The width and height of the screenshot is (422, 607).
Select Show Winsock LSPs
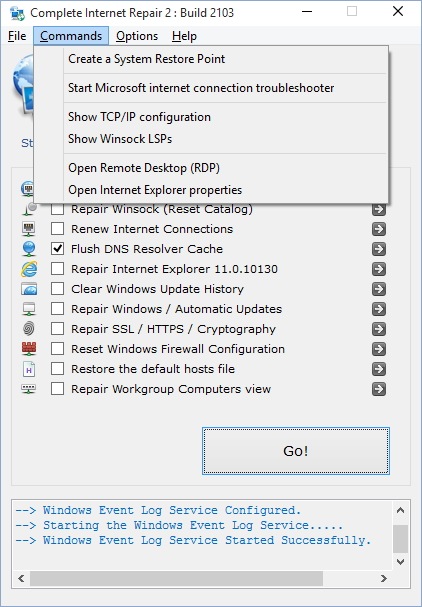(226, 139)
